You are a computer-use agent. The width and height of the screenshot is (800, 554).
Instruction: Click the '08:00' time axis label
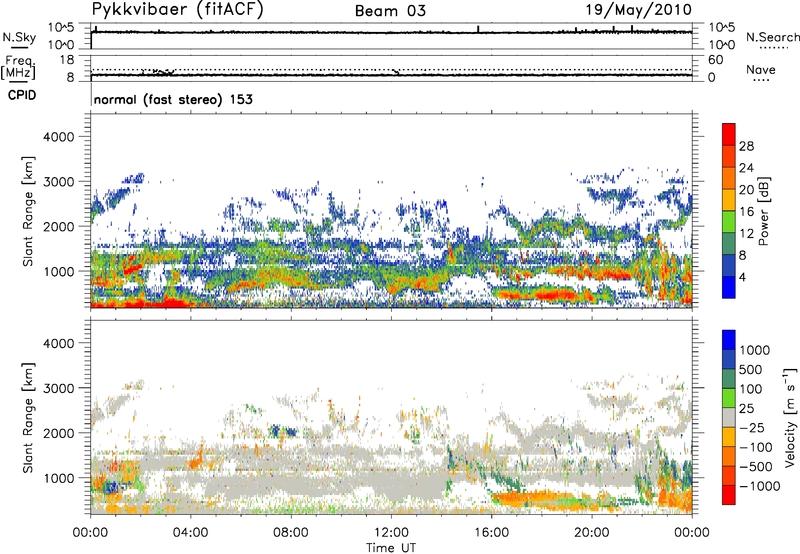pyautogui.click(x=291, y=533)
